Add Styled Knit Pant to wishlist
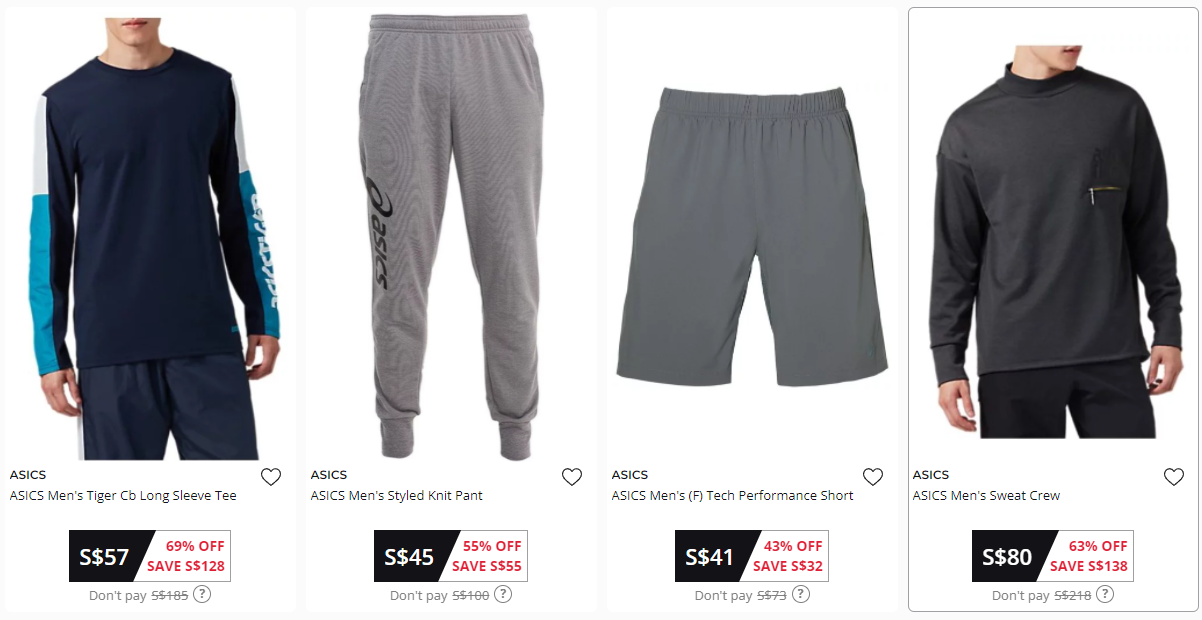Image resolution: width=1202 pixels, height=620 pixels. (x=572, y=477)
